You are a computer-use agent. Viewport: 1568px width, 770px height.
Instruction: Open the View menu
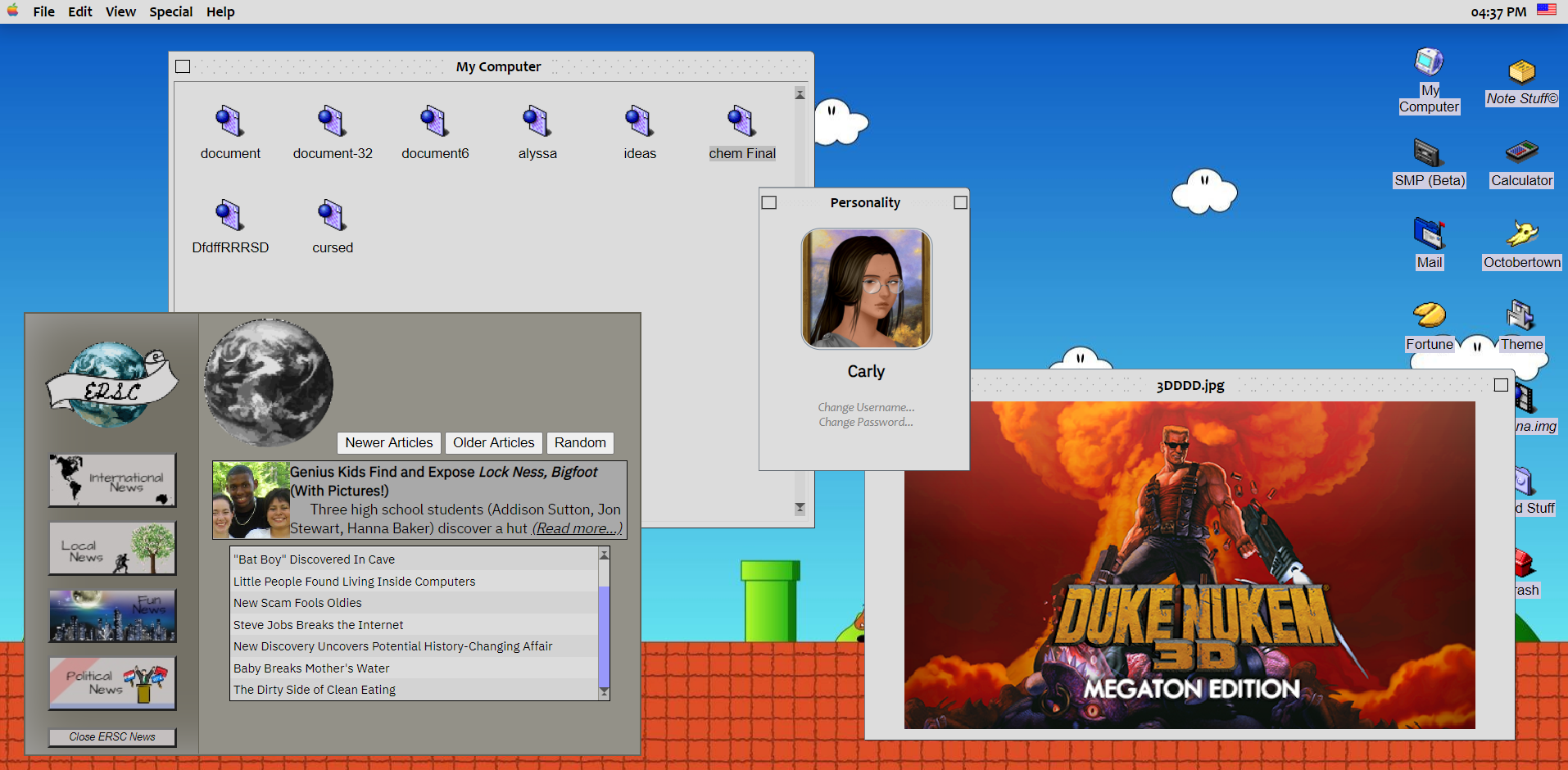[120, 11]
